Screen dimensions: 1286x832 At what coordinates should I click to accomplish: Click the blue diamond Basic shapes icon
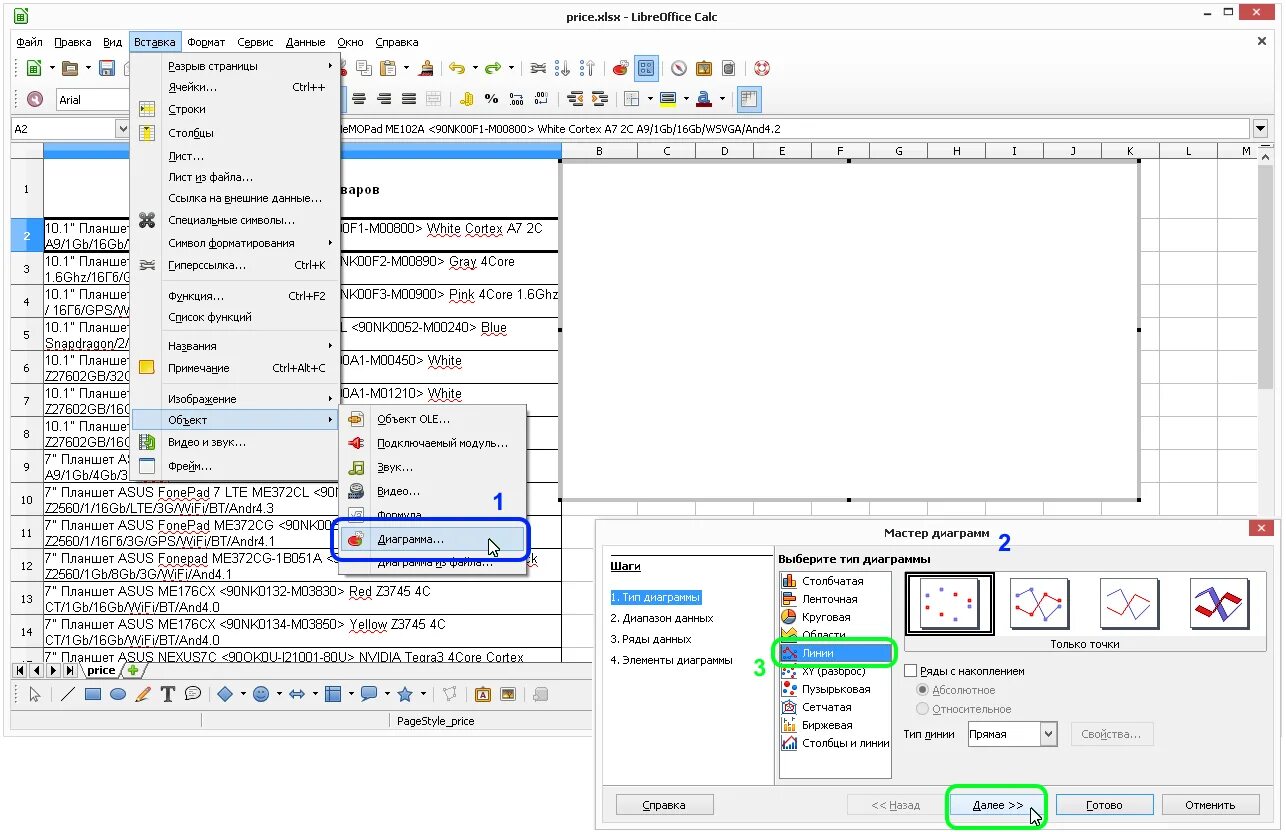[x=225, y=694]
